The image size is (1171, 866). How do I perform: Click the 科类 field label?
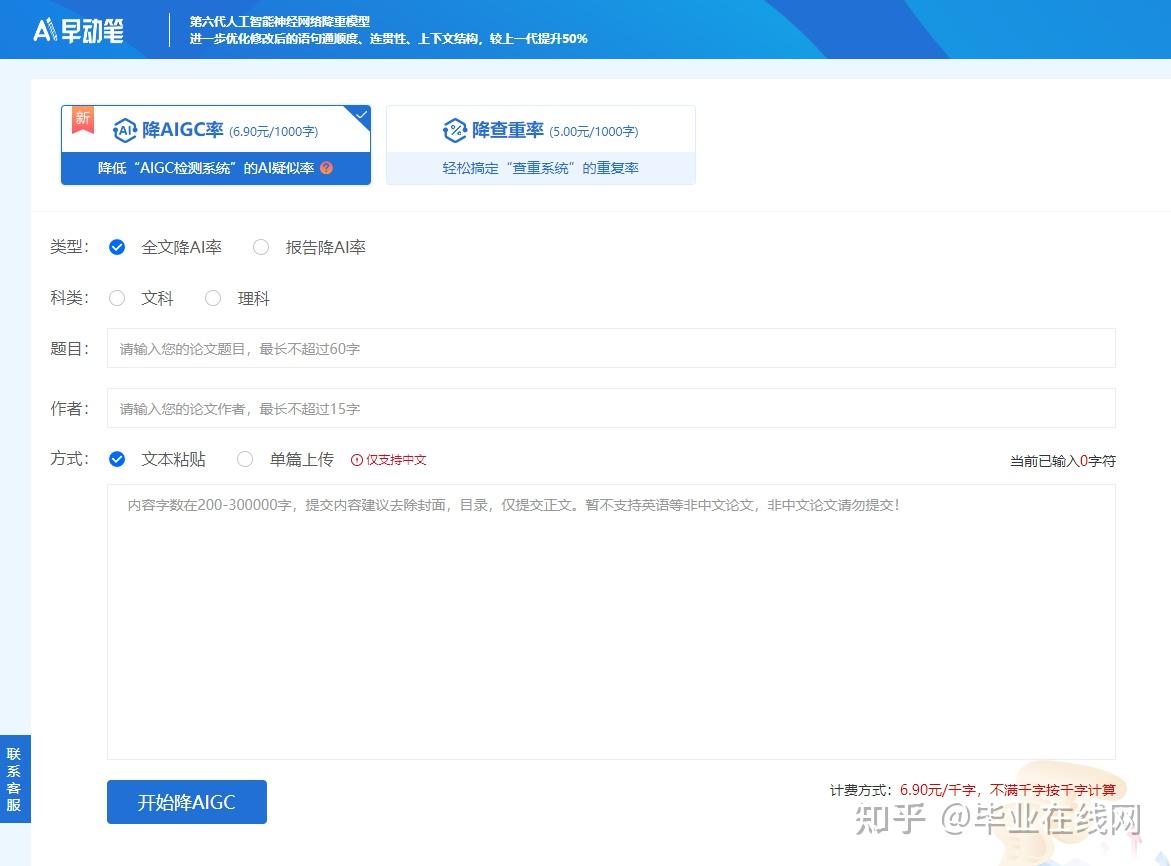[69, 299]
